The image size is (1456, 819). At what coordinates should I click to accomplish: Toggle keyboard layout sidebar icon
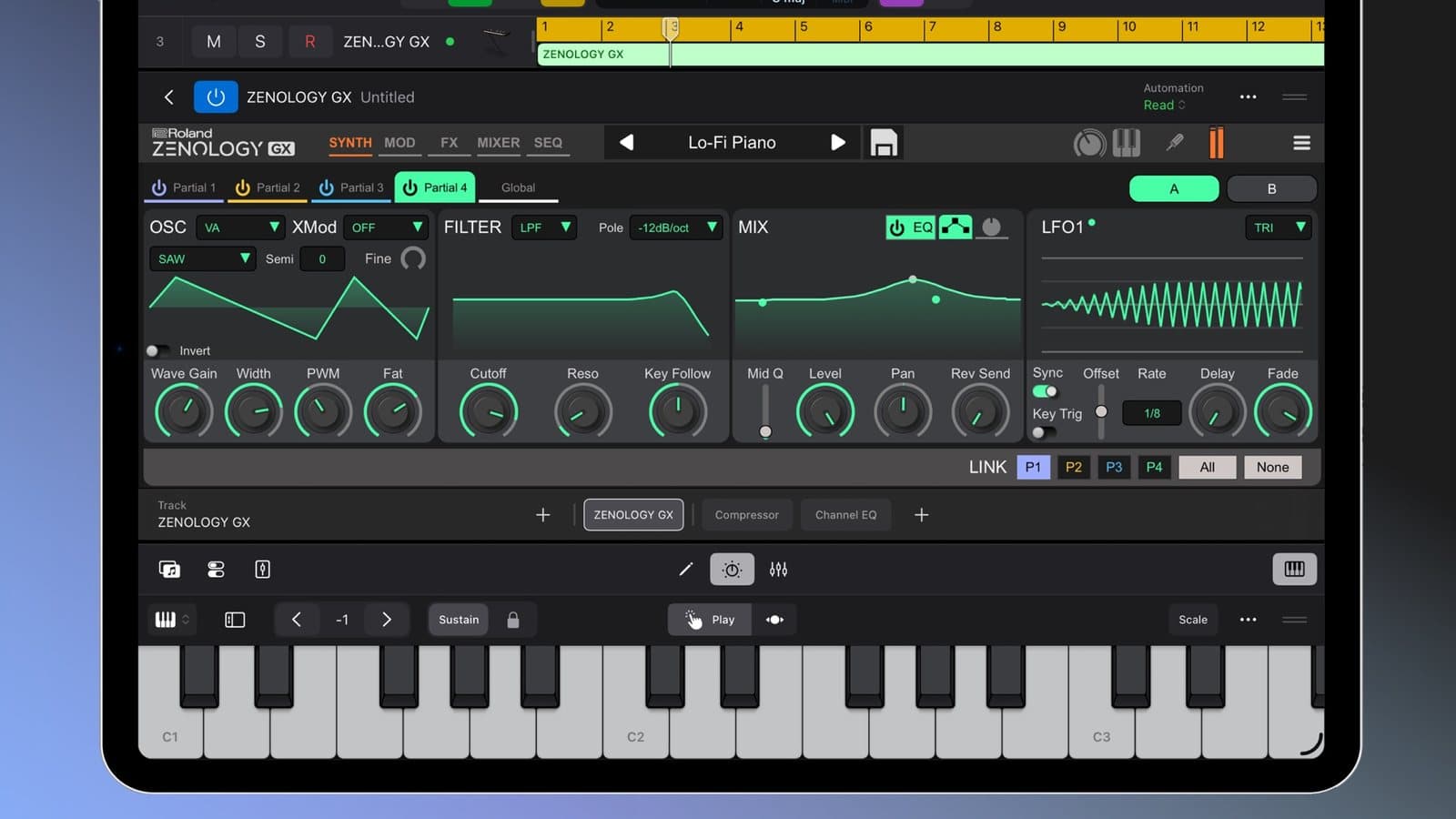(235, 620)
